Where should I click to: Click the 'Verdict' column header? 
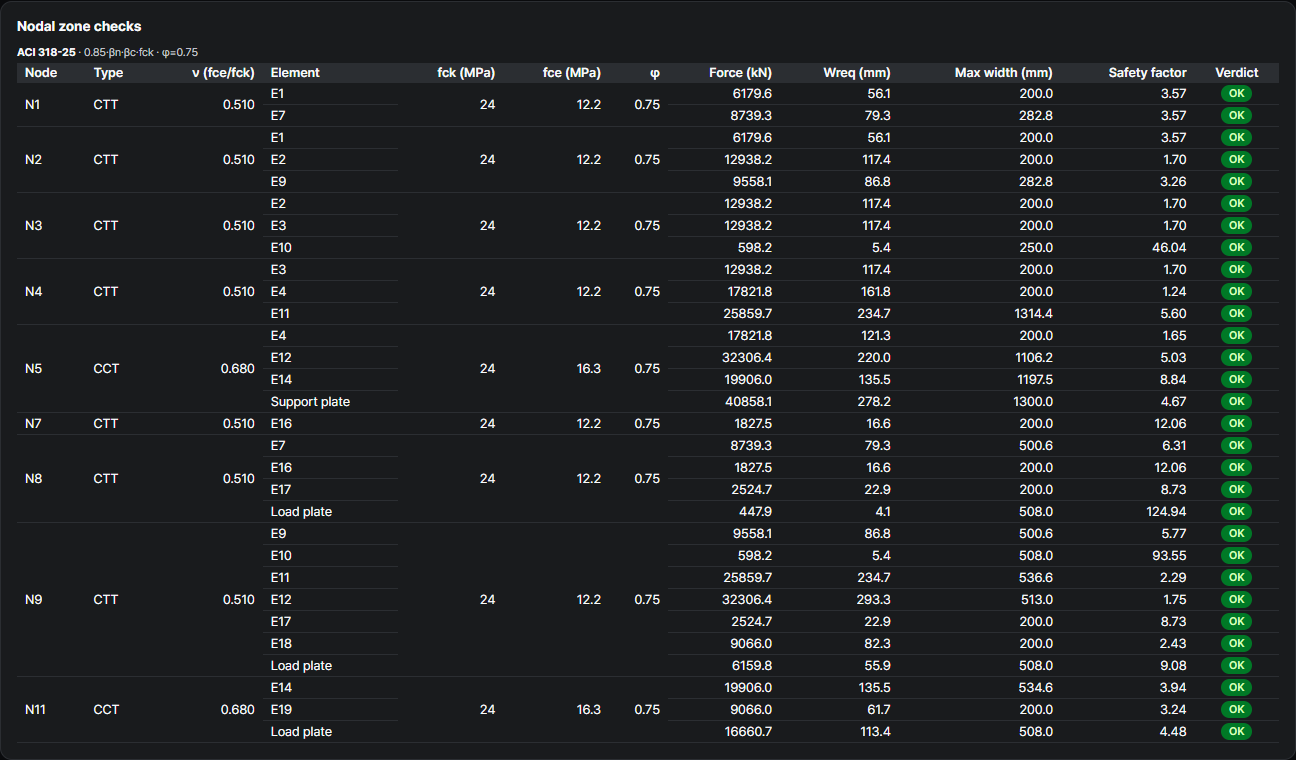point(1237,73)
